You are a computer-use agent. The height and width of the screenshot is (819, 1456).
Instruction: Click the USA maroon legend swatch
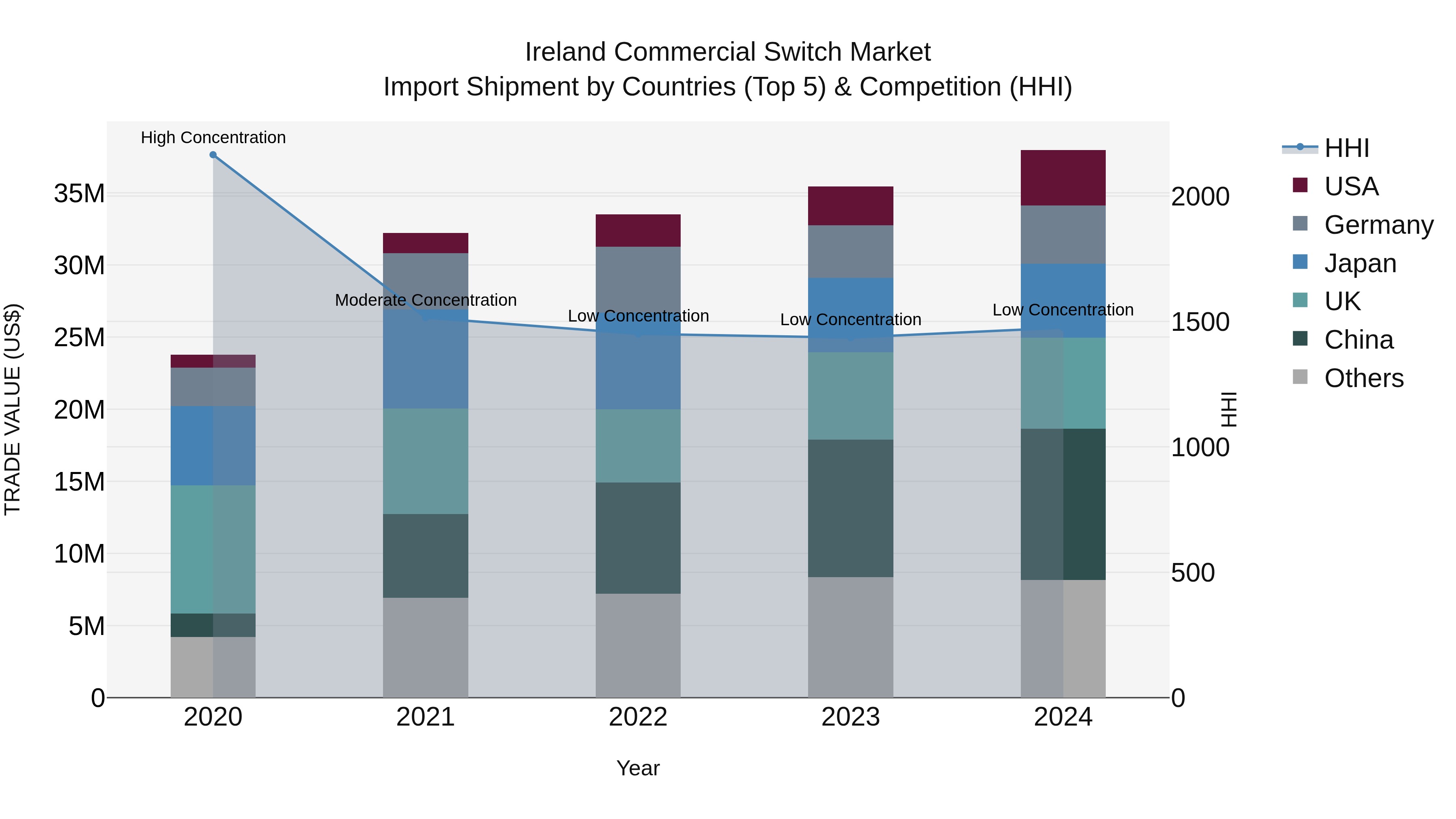point(1300,185)
